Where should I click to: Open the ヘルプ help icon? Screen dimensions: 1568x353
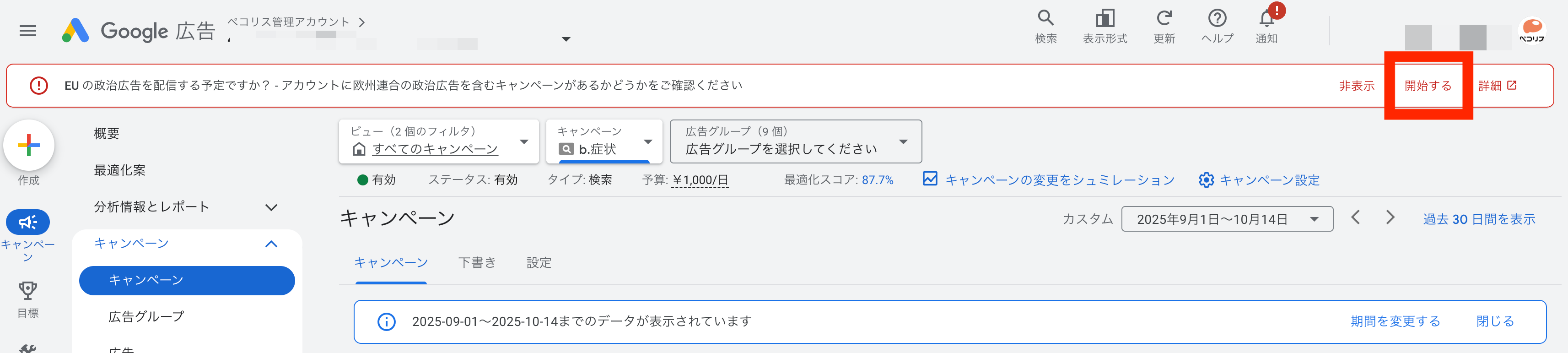pyautogui.click(x=1217, y=19)
